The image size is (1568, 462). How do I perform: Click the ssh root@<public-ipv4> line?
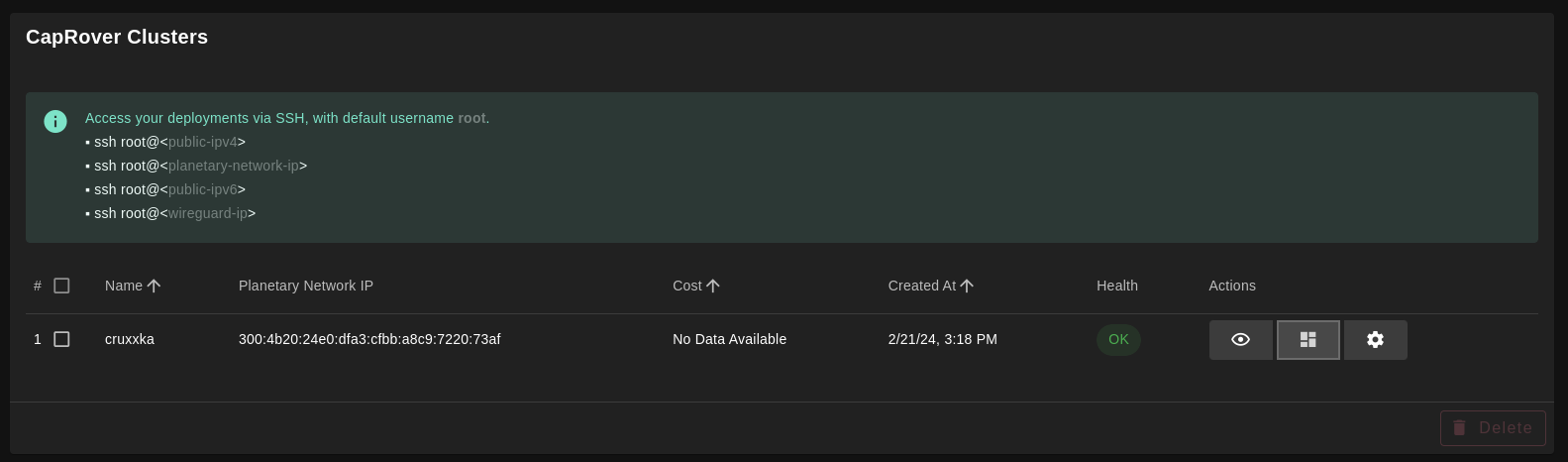click(x=165, y=142)
